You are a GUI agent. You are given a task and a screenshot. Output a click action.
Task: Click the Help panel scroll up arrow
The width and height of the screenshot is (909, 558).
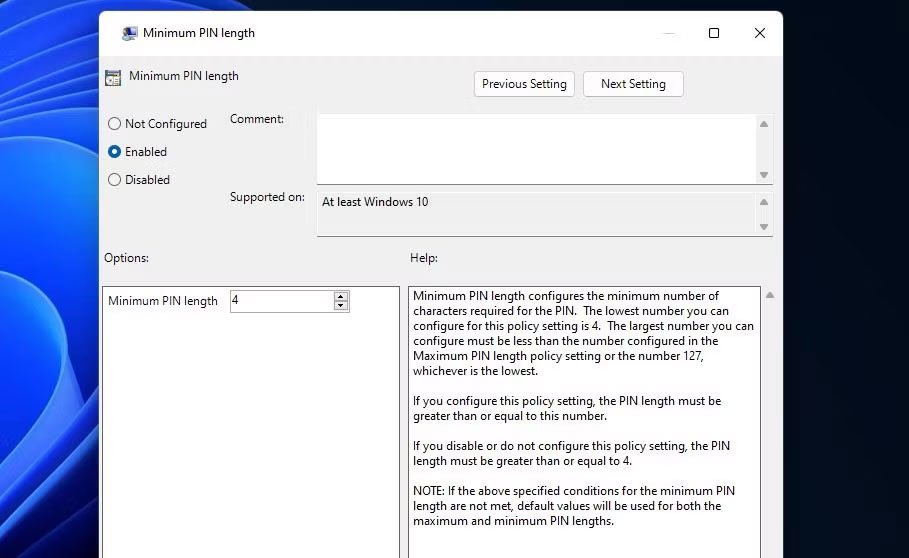click(768, 296)
